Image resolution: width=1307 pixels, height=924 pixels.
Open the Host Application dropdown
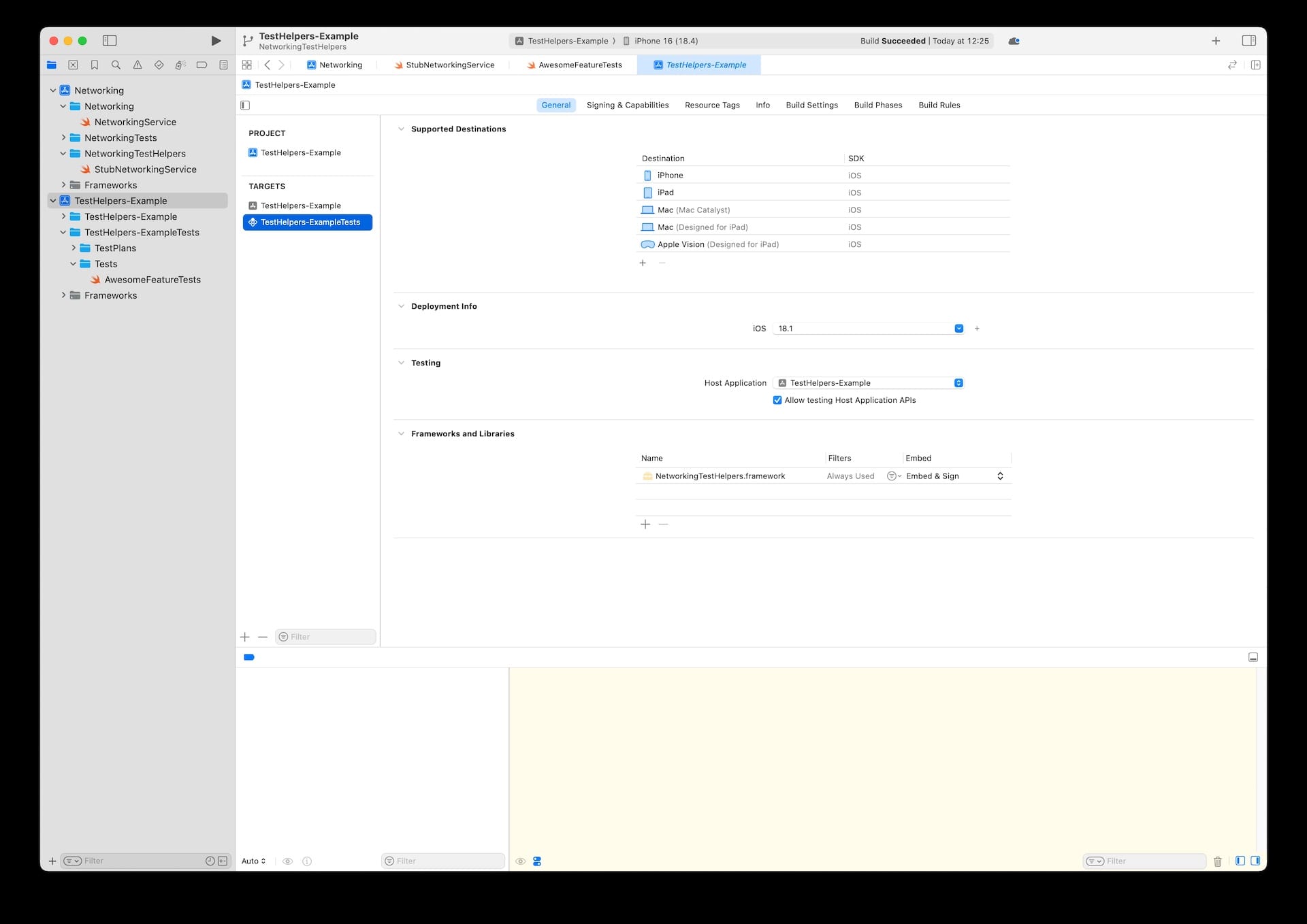(x=959, y=382)
